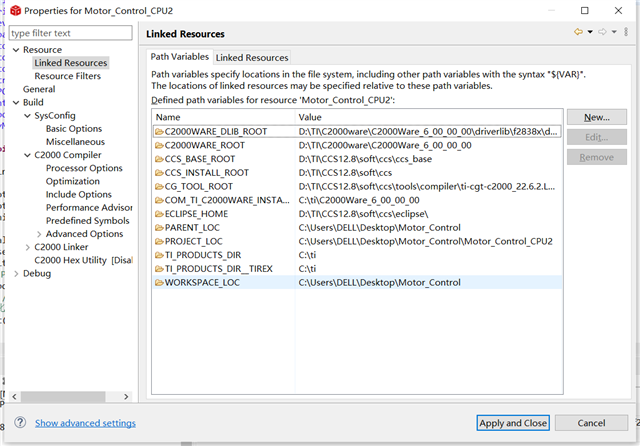
Task: Open the view menu three-dots icon
Action: [625, 33]
